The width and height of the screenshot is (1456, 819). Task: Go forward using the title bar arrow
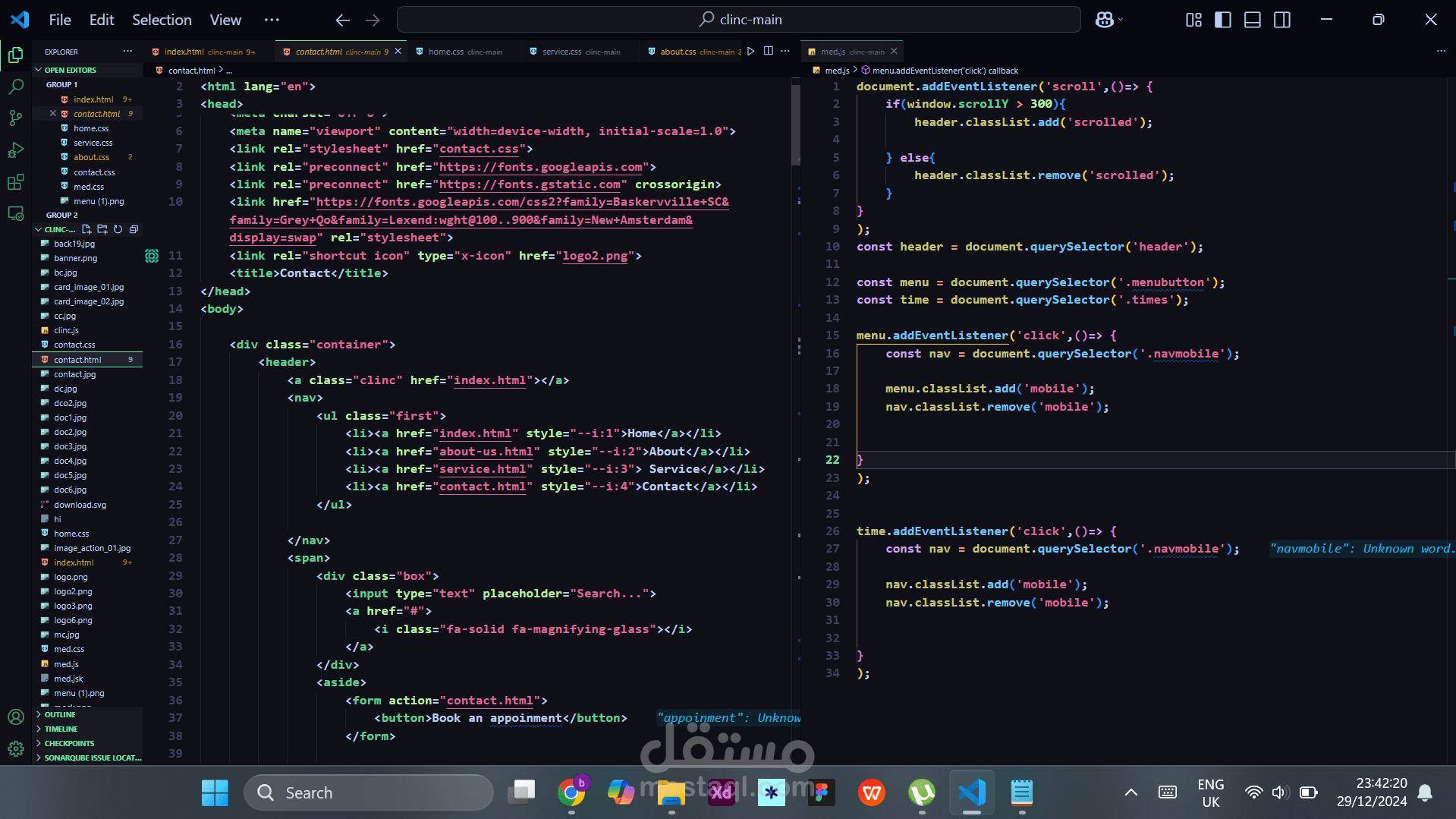[x=373, y=20]
